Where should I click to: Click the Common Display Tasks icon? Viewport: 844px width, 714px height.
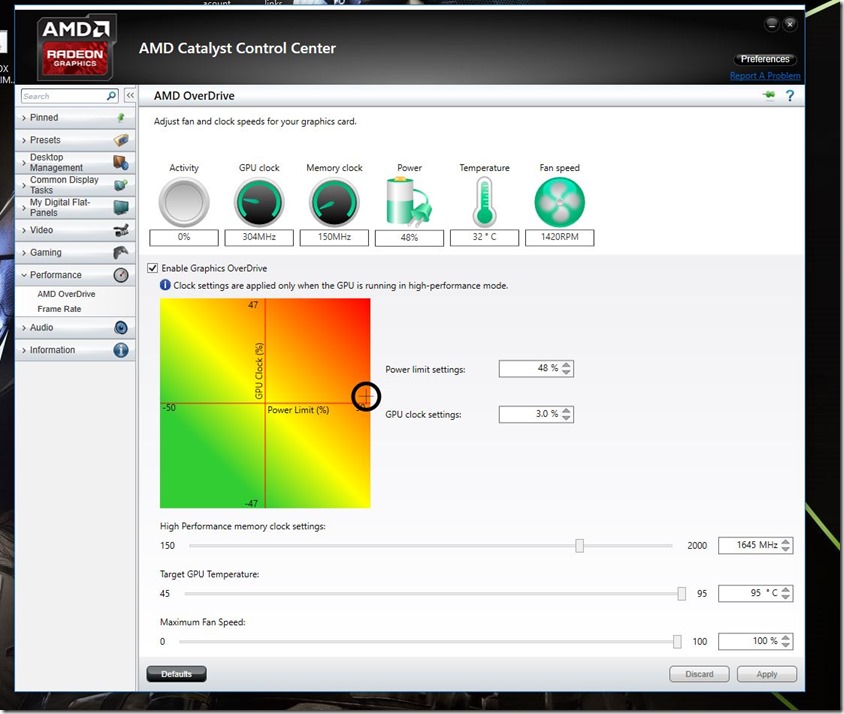121,185
